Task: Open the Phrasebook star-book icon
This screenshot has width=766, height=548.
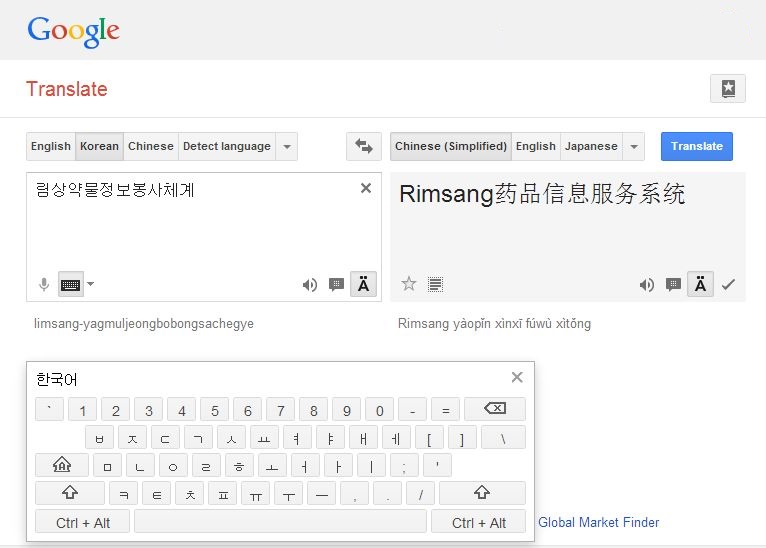Action: tap(727, 89)
